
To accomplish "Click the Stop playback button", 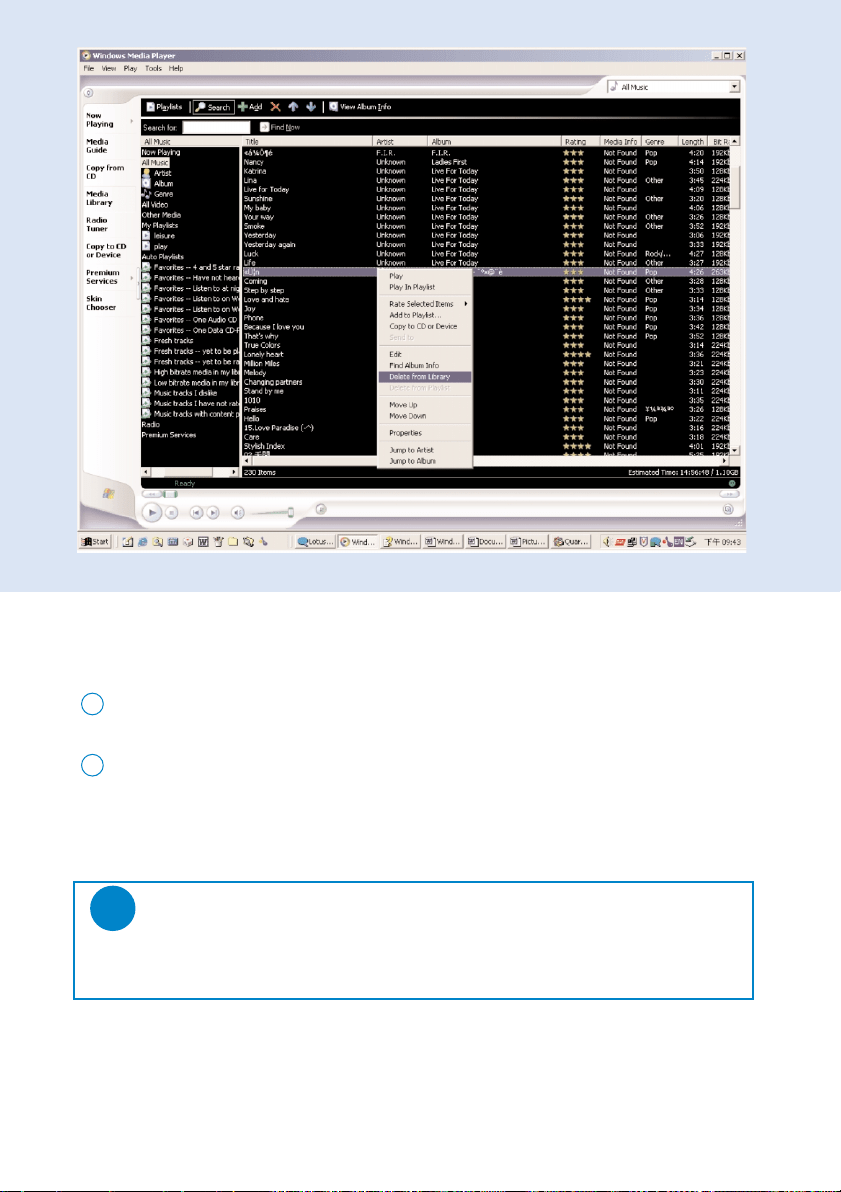I will pyautogui.click(x=172, y=513).
